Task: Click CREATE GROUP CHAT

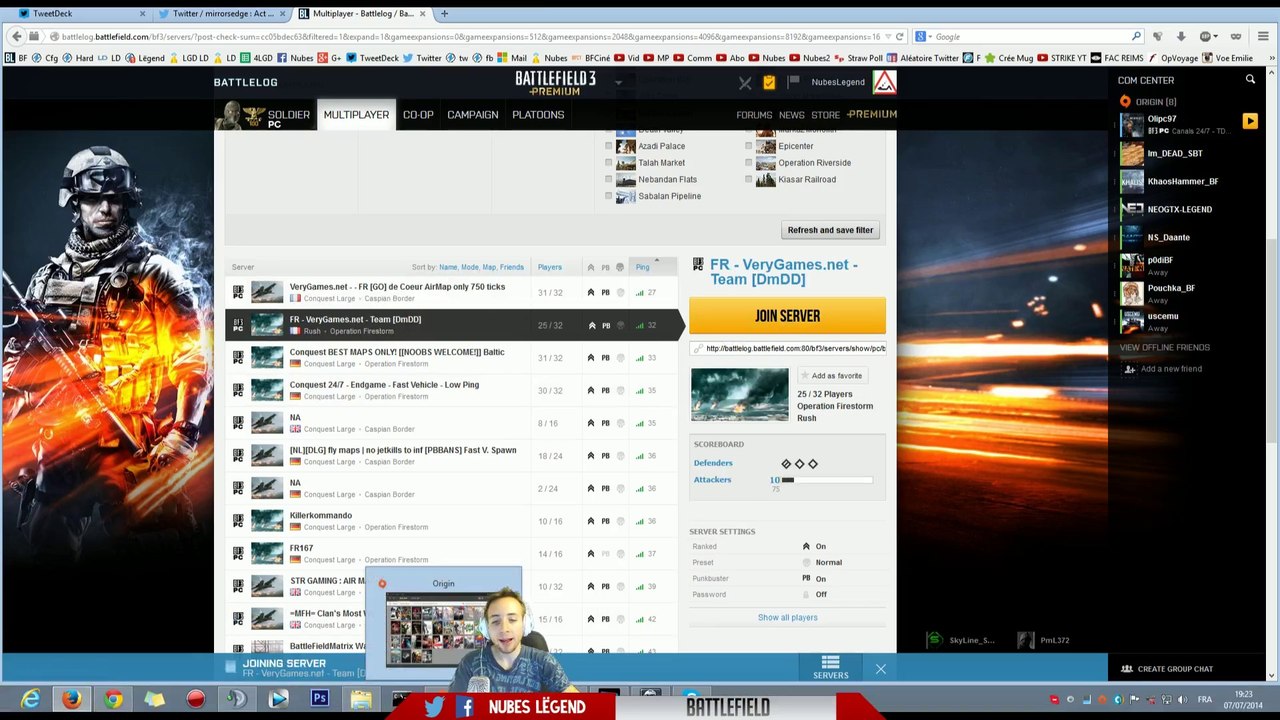Action: pos(1166,669)
